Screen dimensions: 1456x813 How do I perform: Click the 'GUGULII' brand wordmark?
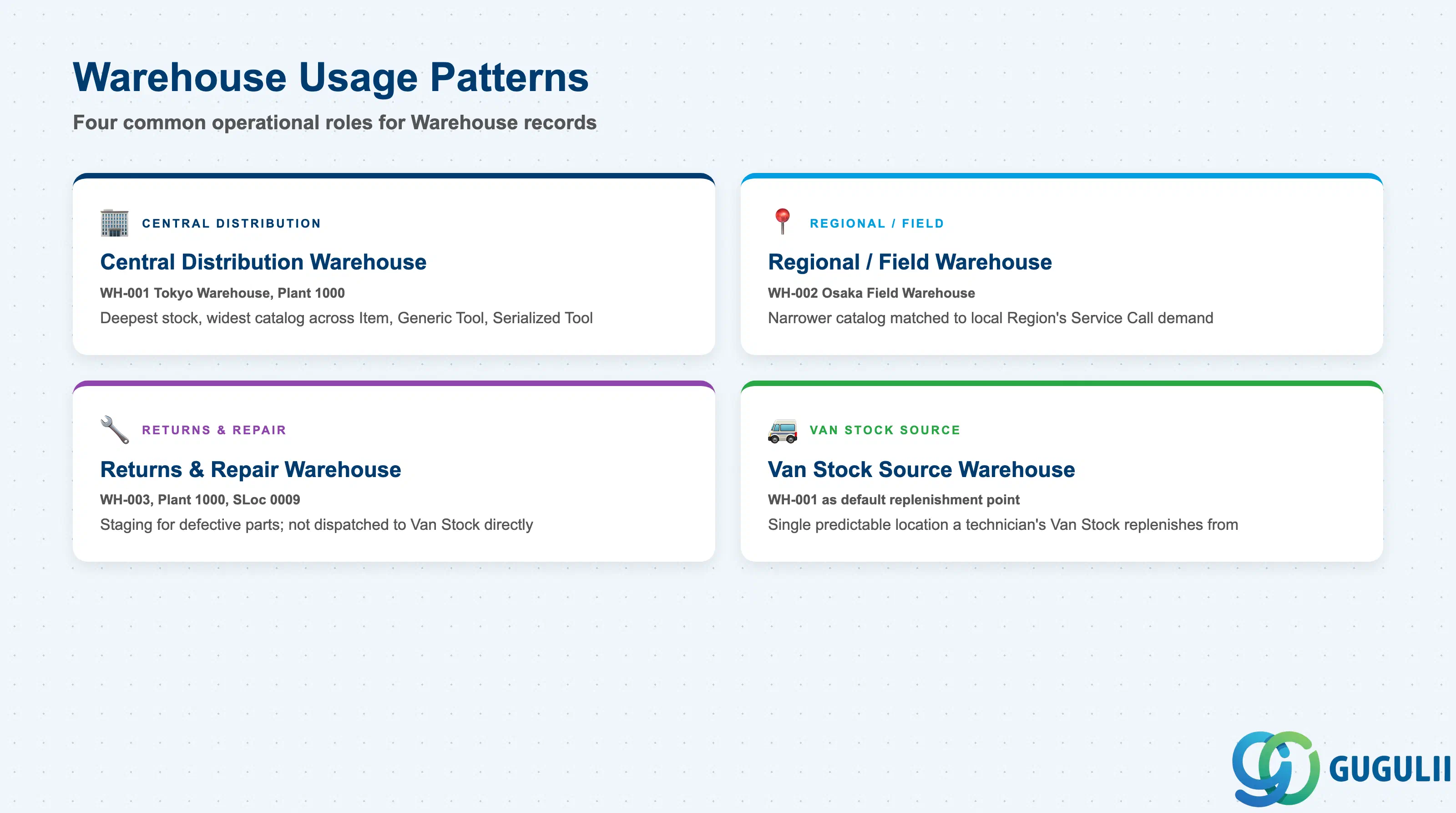(x=1389, y=769)
